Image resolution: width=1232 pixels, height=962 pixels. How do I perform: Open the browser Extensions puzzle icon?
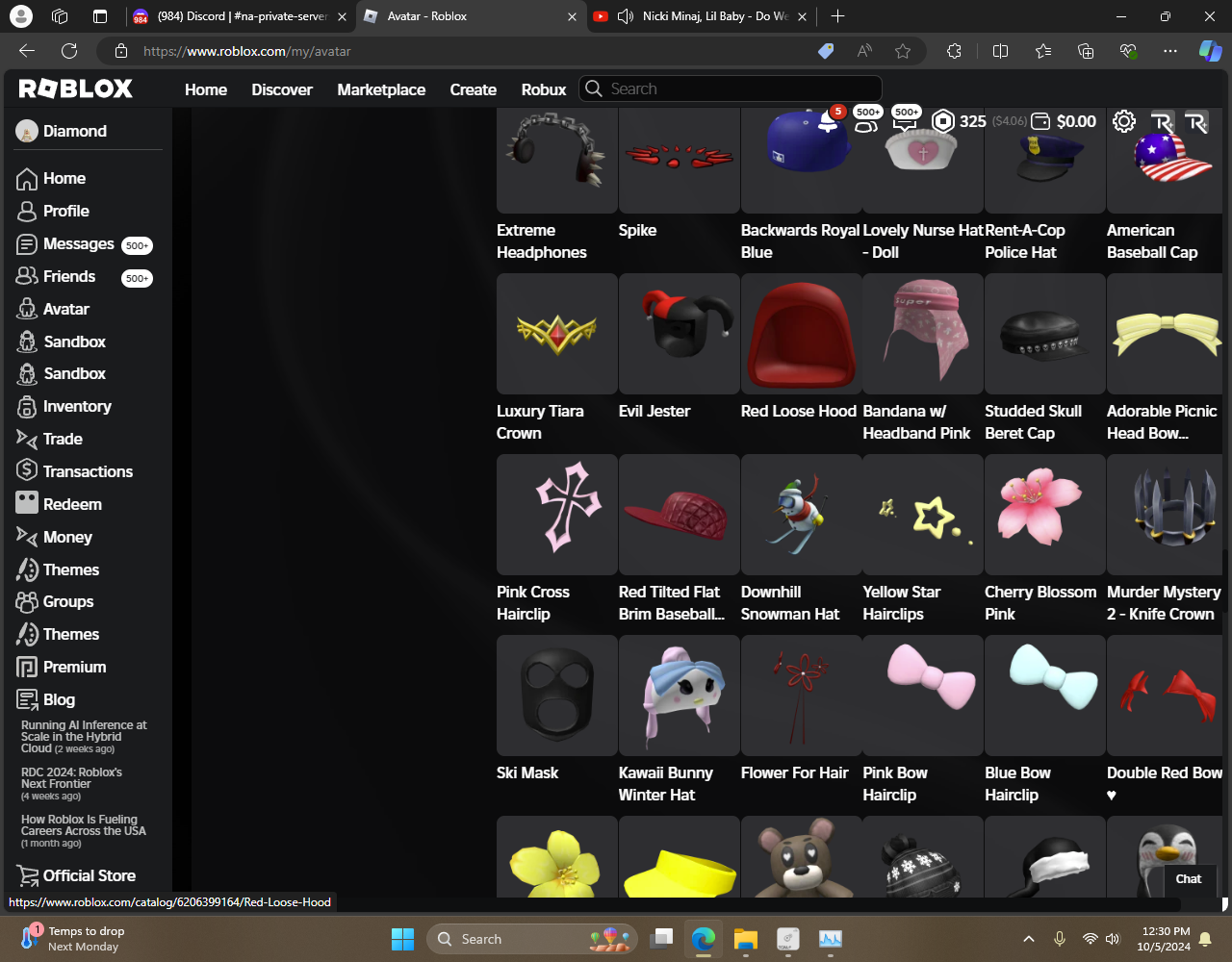point(954,51)
